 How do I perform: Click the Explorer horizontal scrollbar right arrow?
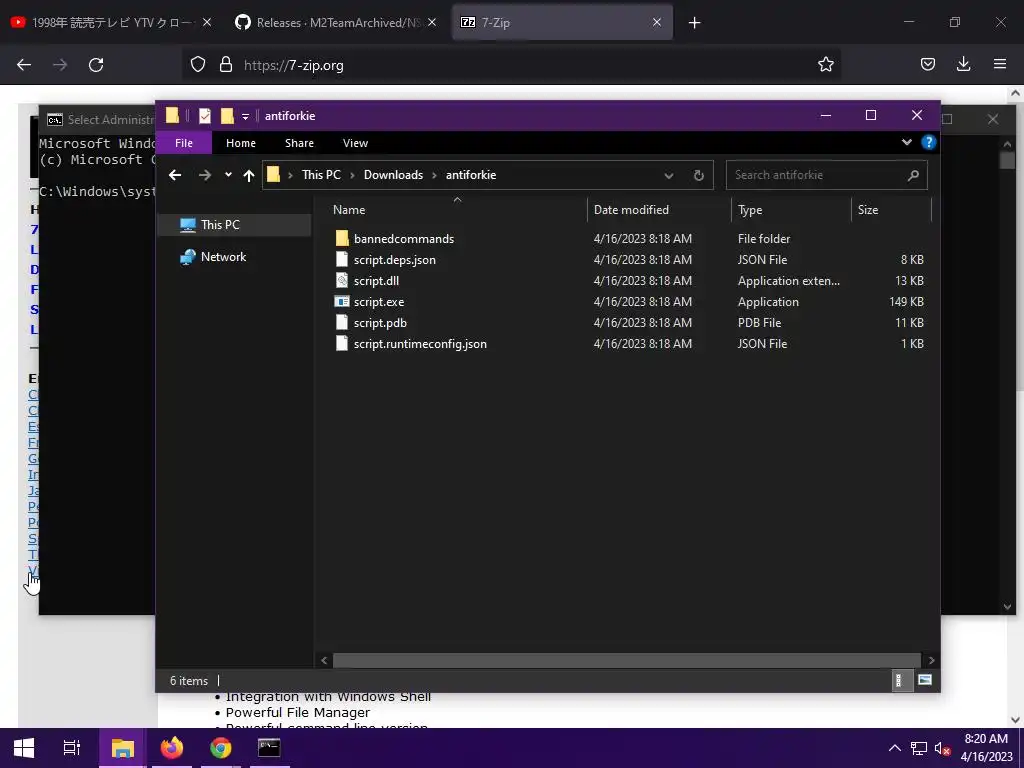click(x=931, y=660)
